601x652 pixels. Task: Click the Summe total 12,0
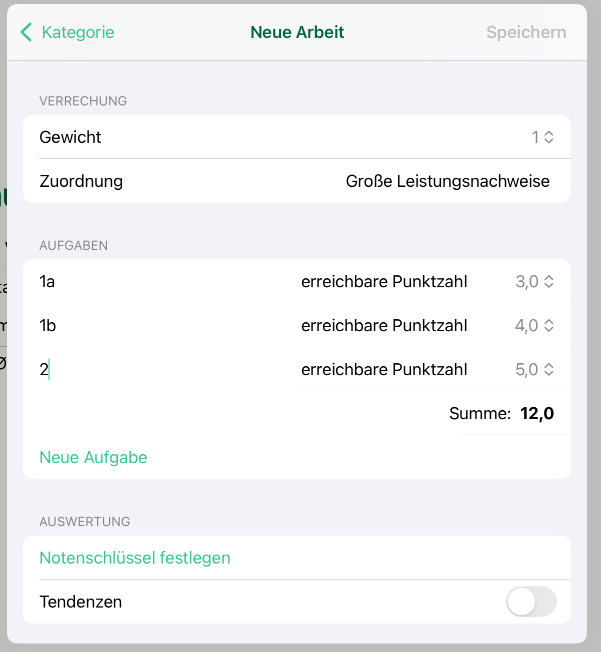pyautogui.click(x=537, y=413)
